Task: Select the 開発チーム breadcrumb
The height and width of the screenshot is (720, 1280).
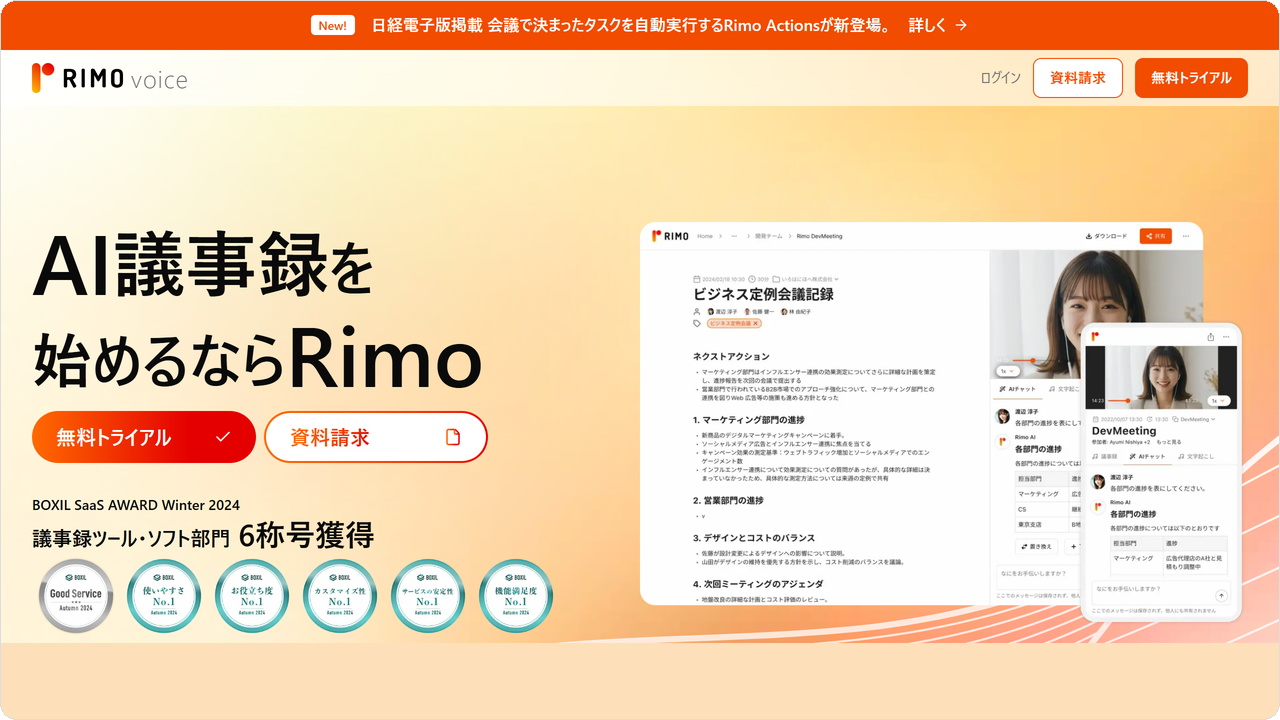Action: click(x=768, y=236)
